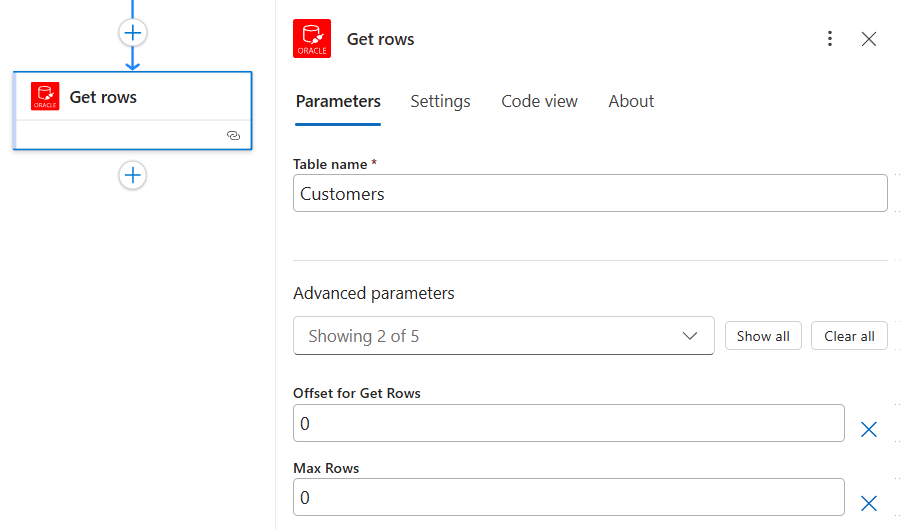
Task: Open the three-dot more options menu
Action: (x=829, y=38)
